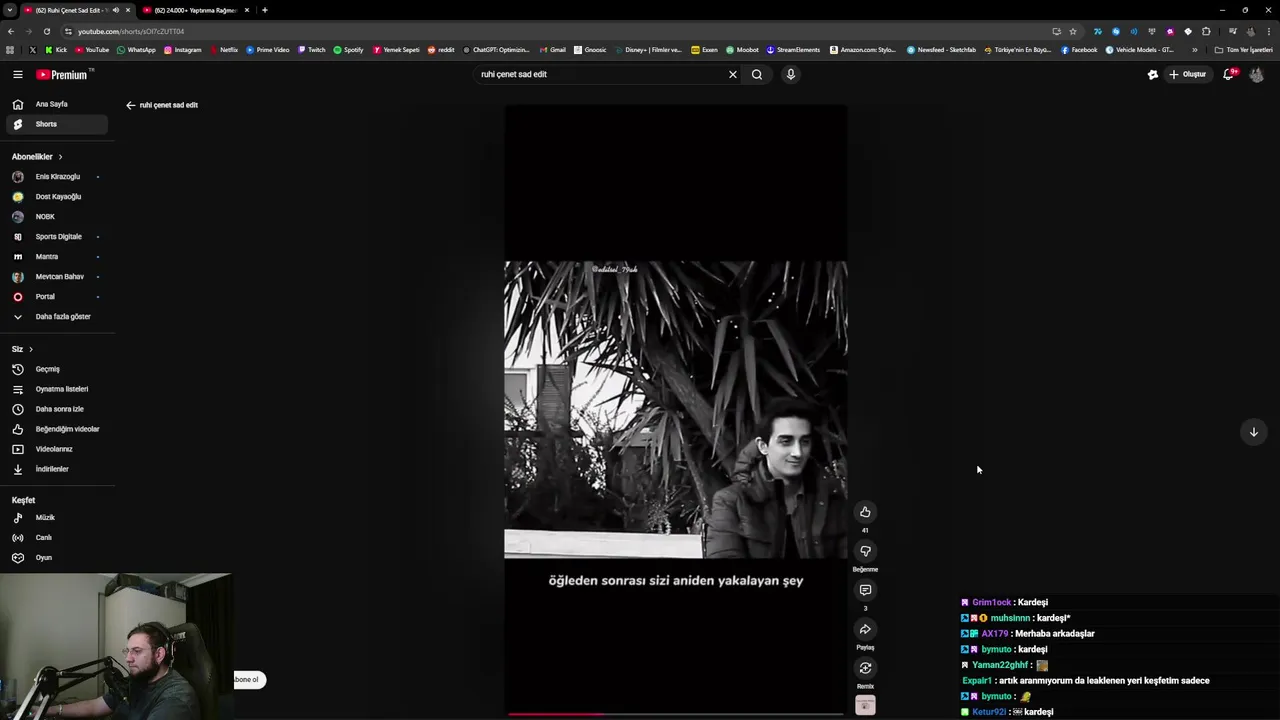
Task: Go to YouTube Premium home logo
Action: 62,74
